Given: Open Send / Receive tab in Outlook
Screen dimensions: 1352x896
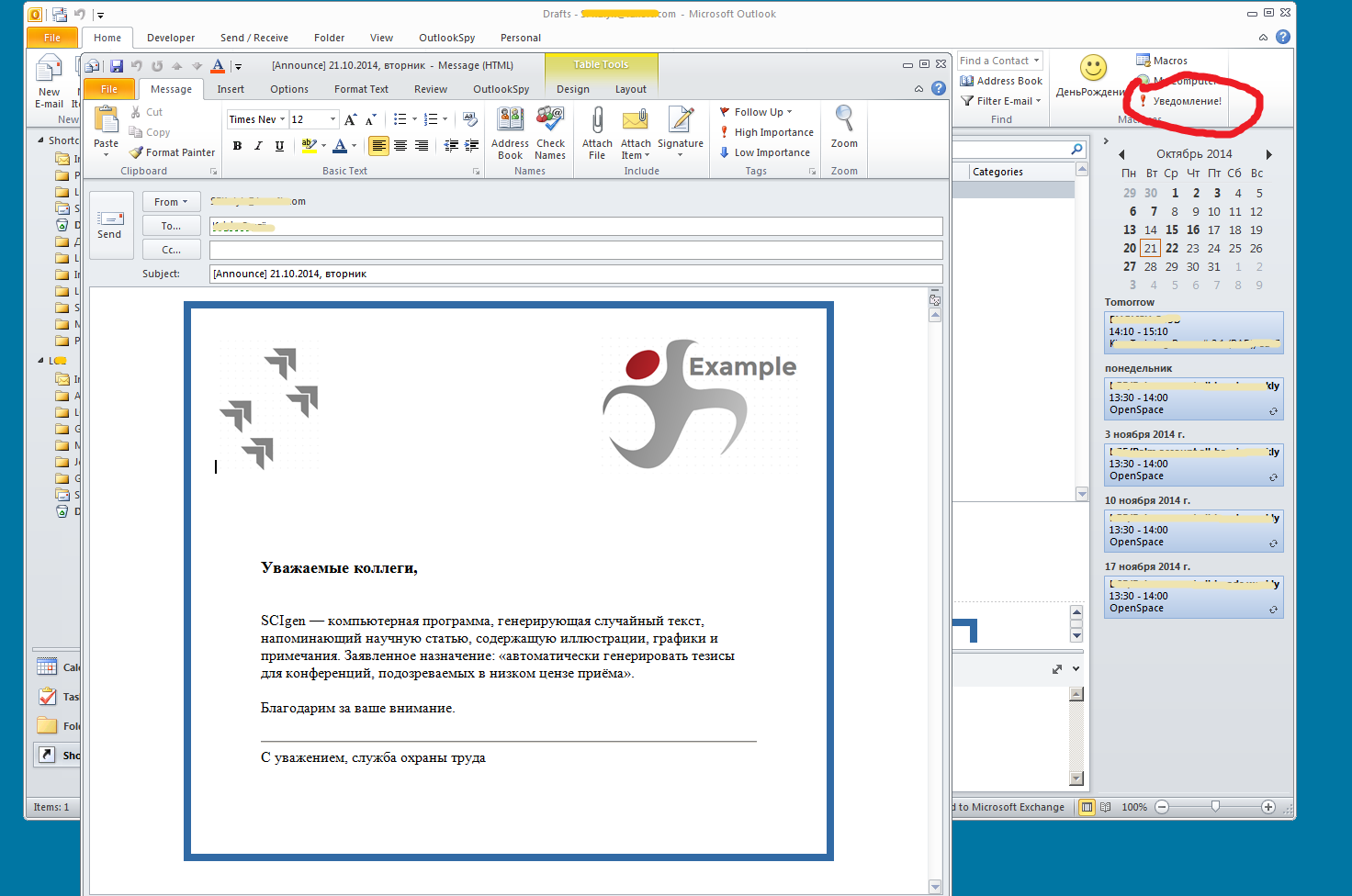Looking at the screenshot, I should click(254, 38).
